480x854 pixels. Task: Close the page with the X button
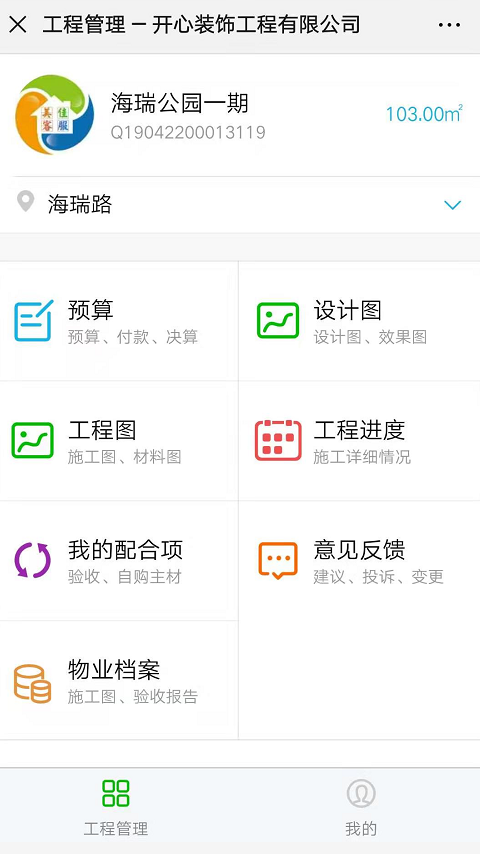(x=18, y=25)
